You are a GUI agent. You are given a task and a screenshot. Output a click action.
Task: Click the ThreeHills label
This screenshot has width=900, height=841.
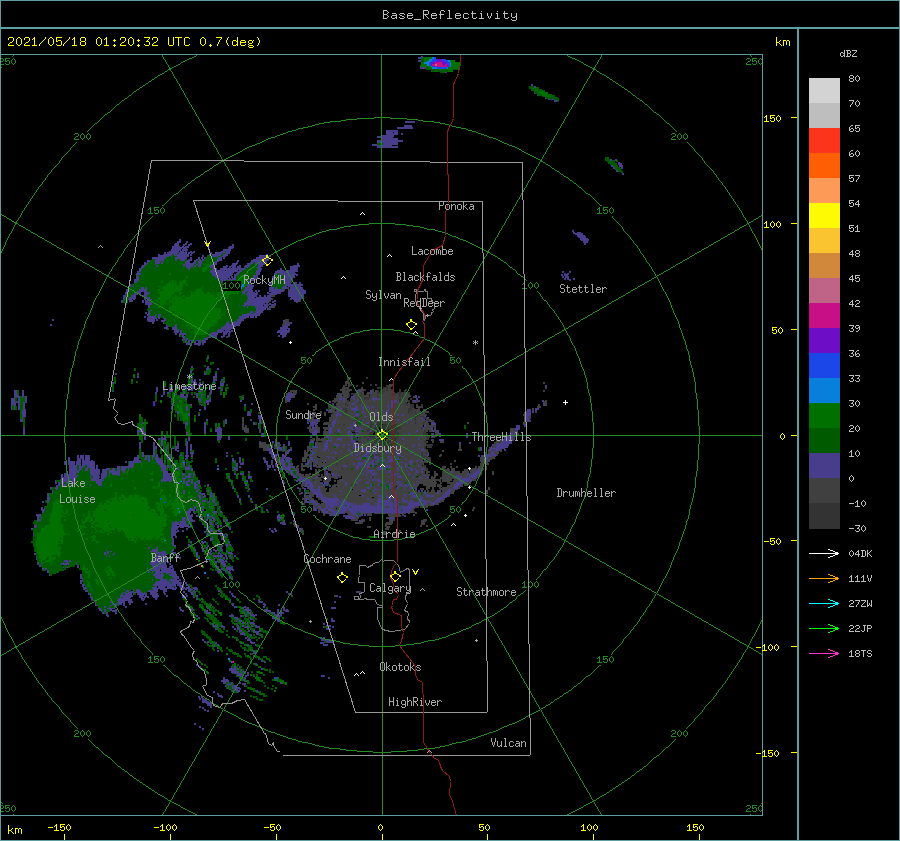(x=502, y=437)
